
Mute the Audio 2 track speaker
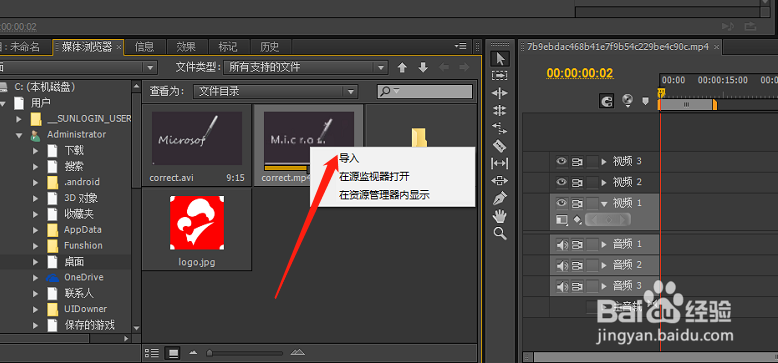point(562,265)
